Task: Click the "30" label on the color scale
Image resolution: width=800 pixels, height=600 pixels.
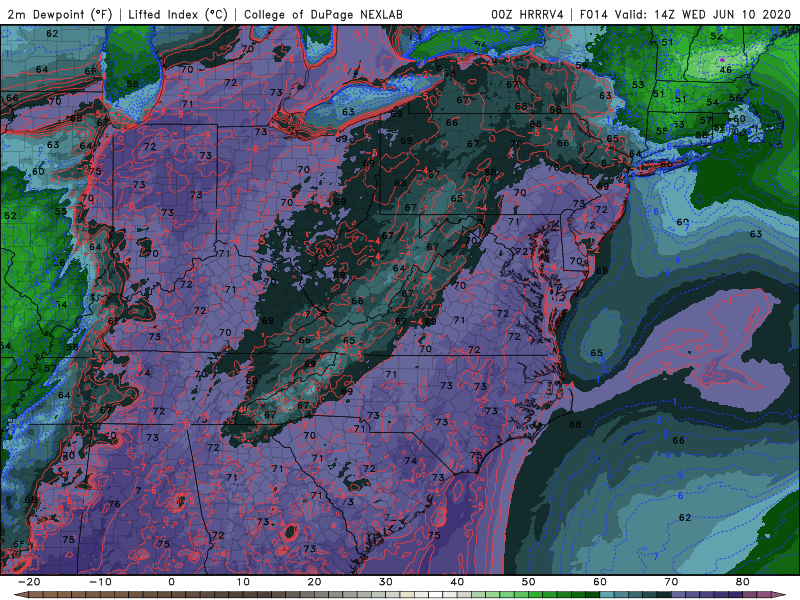Action: click(386, 582)
